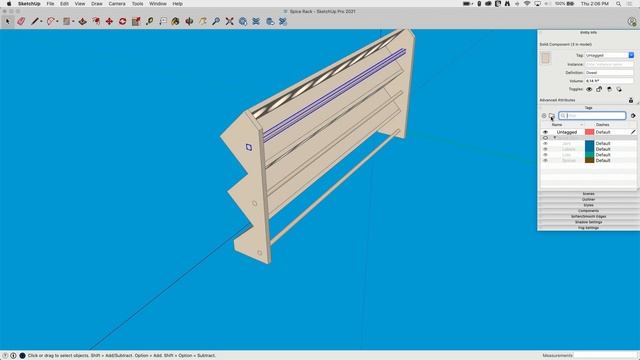Click the red Untagged color swatch

coord(589,132)
